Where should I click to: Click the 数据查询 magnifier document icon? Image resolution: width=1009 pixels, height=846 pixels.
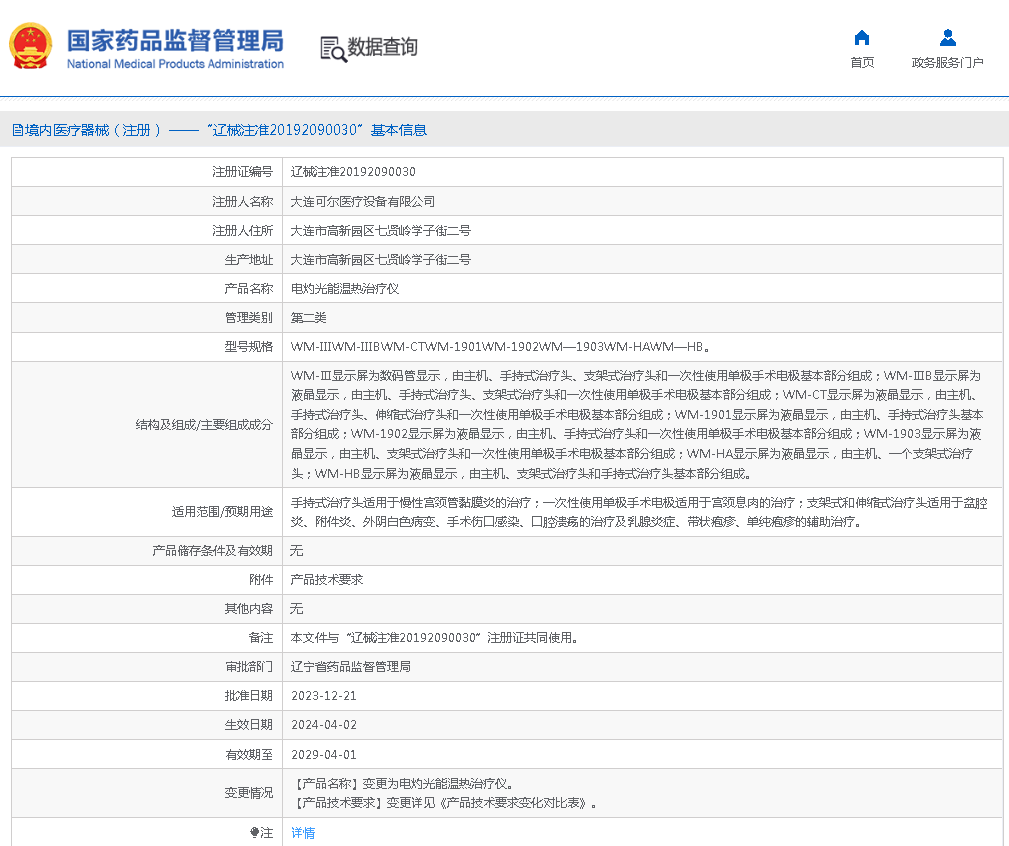point(332,48)
